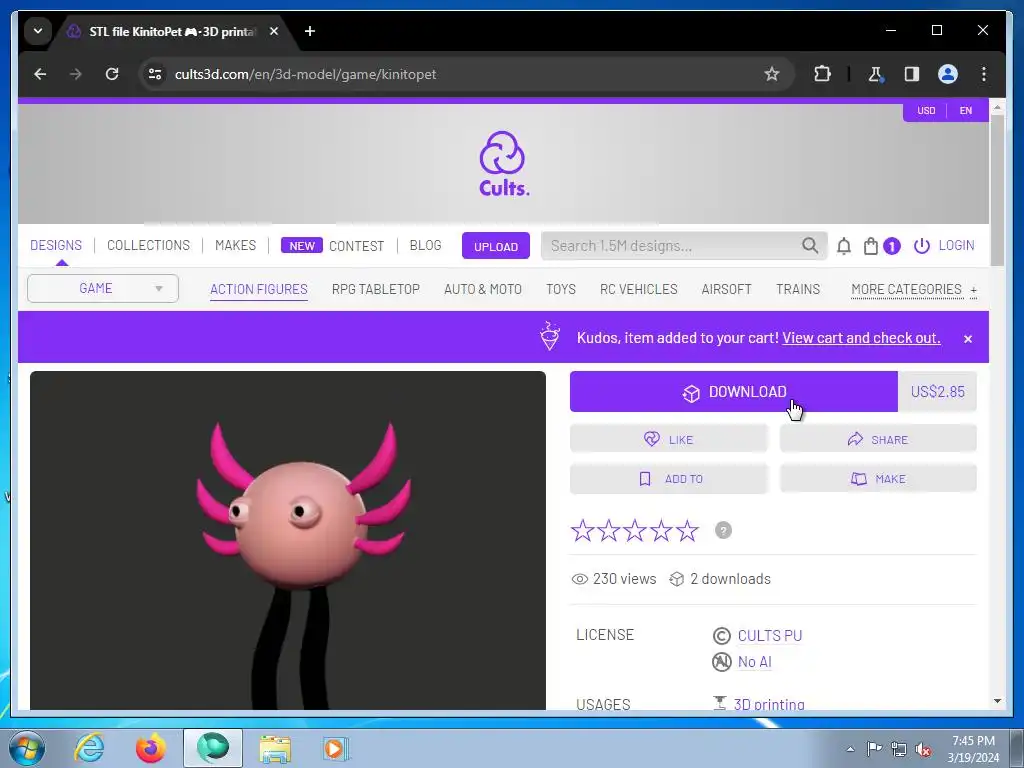Select AIRSOFT category
Image resolution: width=1024 pixels, height=768 pixels.
[x=726, y=289]
